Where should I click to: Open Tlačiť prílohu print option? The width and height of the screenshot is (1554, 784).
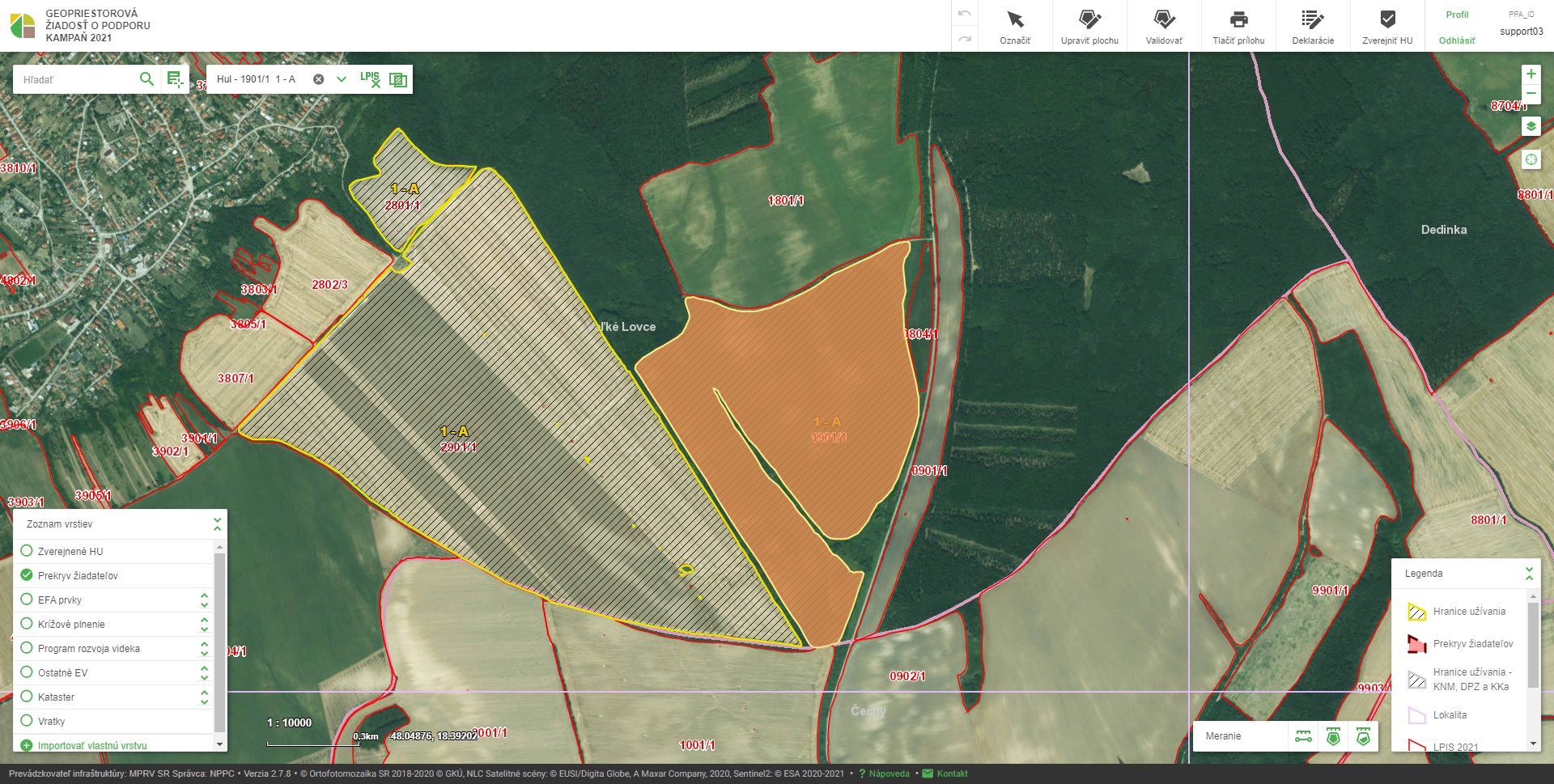pyautogui.click(x=1238, y=26)
